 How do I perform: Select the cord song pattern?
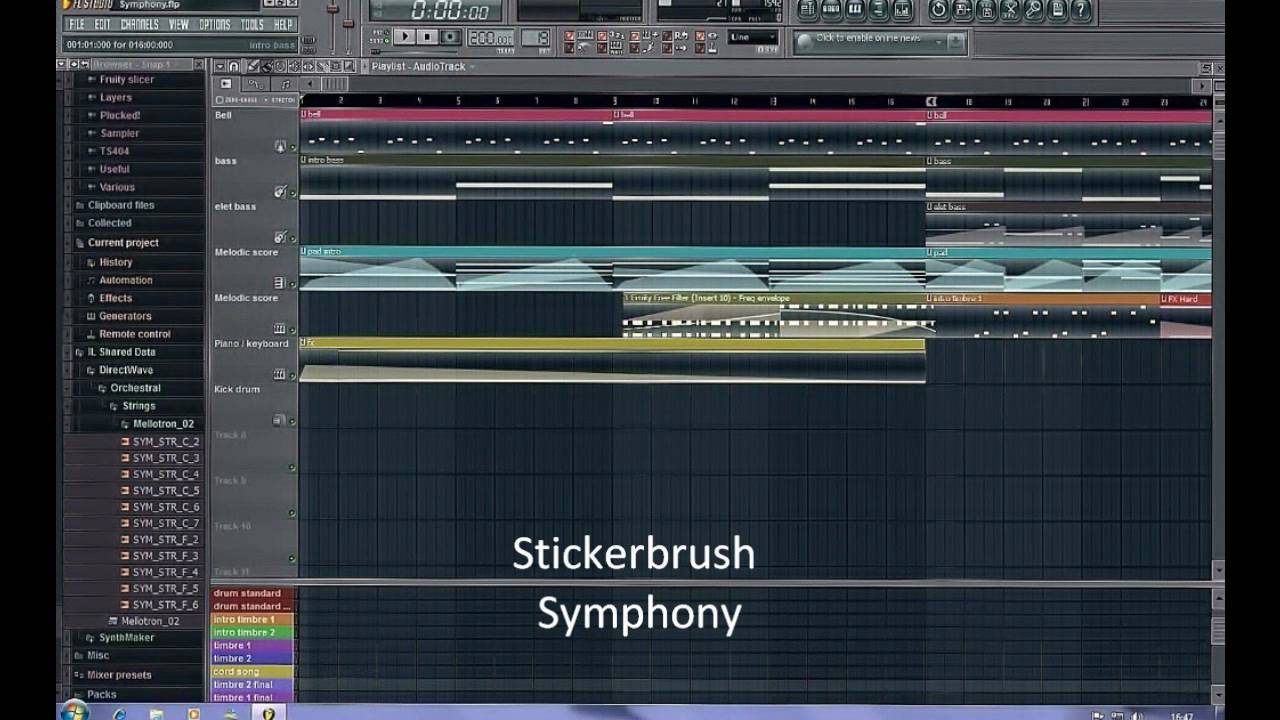252,671
